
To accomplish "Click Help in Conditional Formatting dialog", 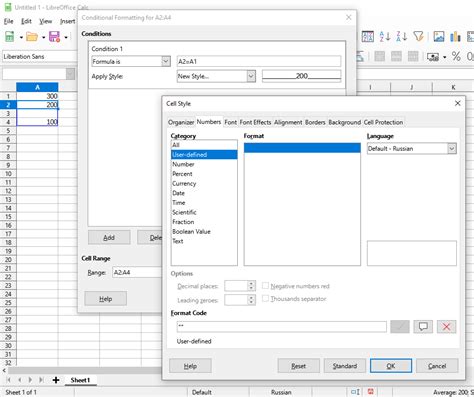I will point(105,299).
